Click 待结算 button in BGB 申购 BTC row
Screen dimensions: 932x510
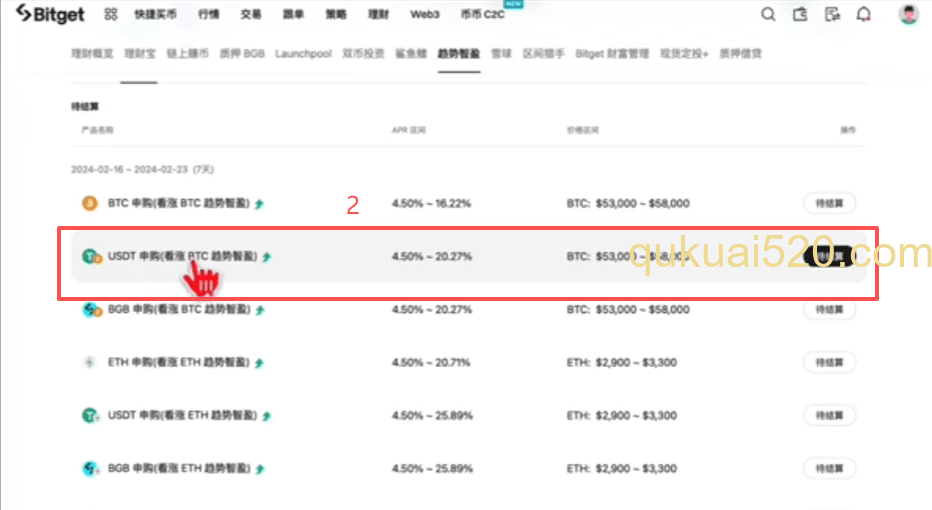(829, 310)
